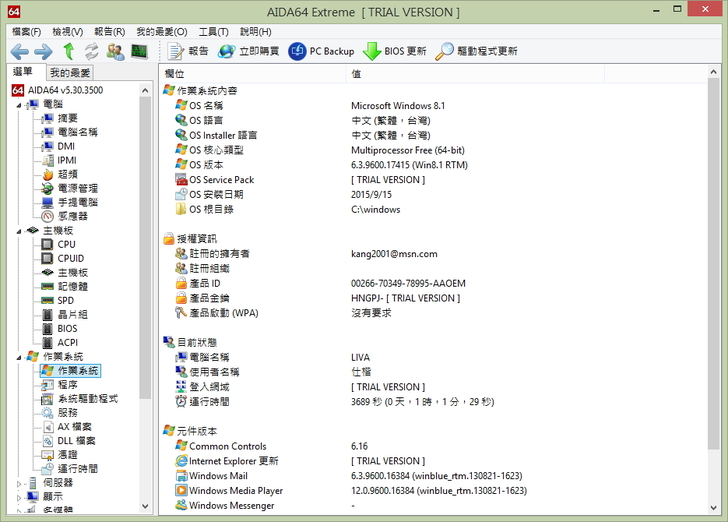The width and height of the screenshot is (728, 522).
Task: Click the back navigation arrow
Action: tap(19, 51)
